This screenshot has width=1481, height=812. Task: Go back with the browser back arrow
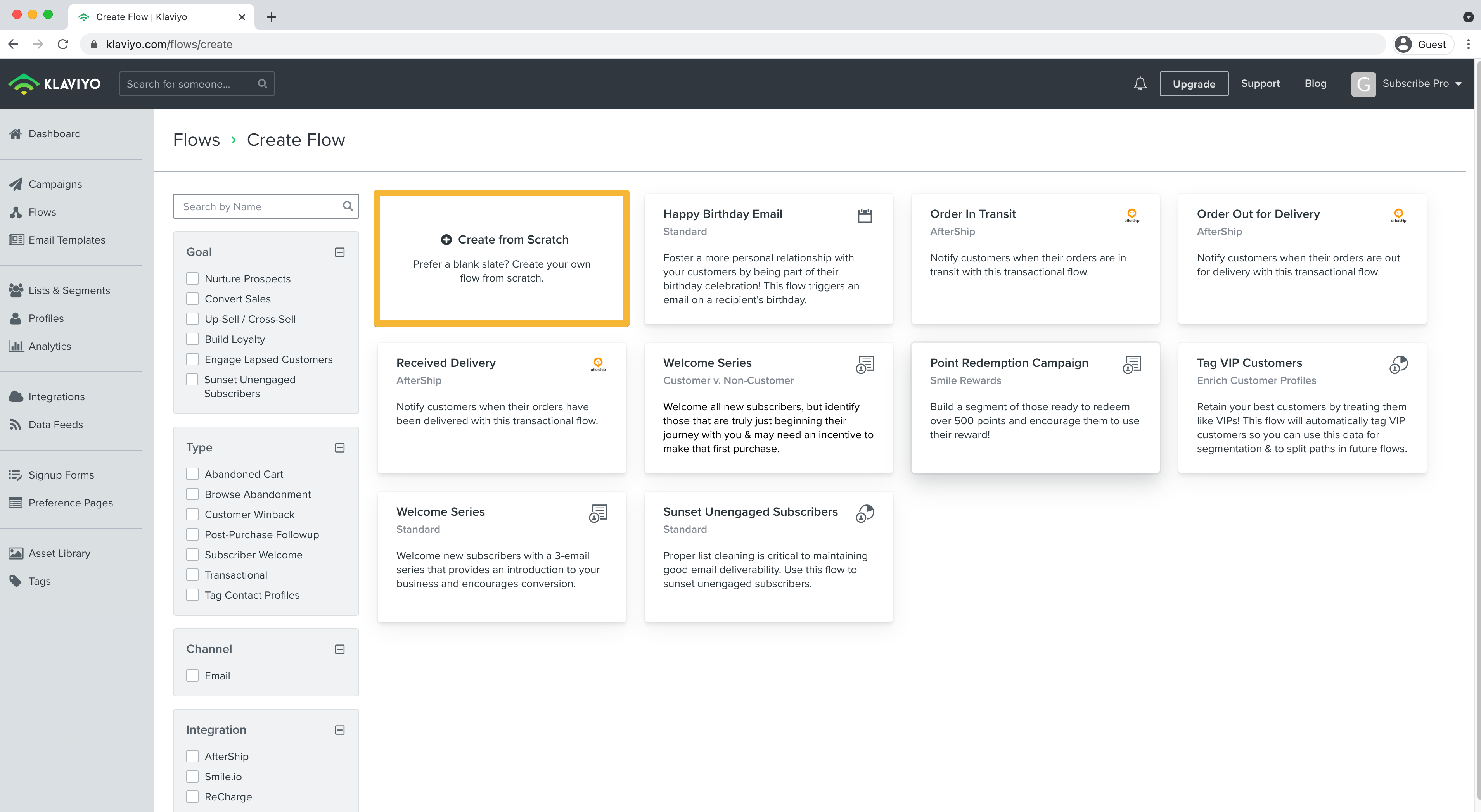pyautogui.click(x=13, y=44)
